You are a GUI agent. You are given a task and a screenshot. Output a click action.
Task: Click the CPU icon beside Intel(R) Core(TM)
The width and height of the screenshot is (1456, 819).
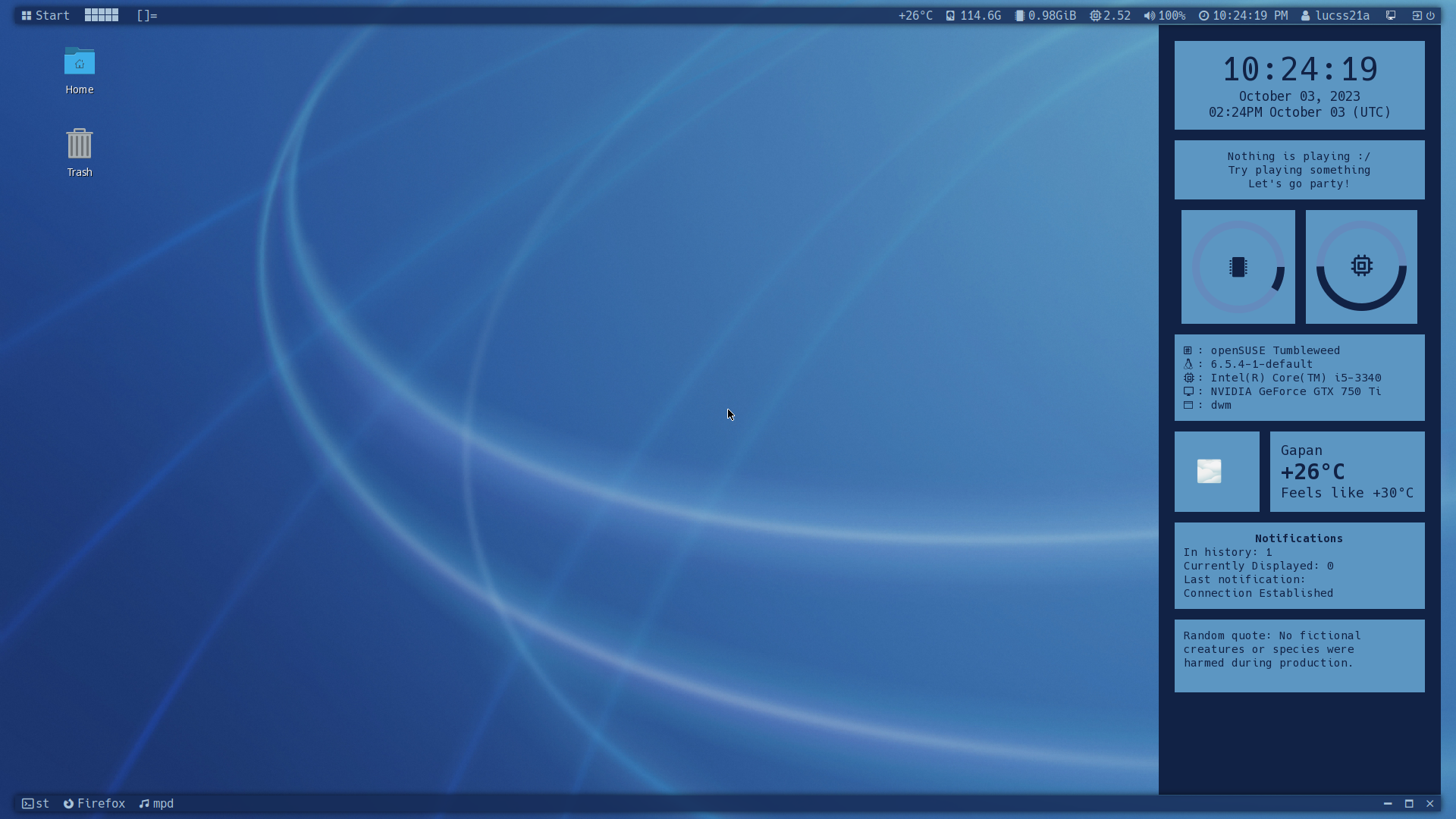[1188, 378]
